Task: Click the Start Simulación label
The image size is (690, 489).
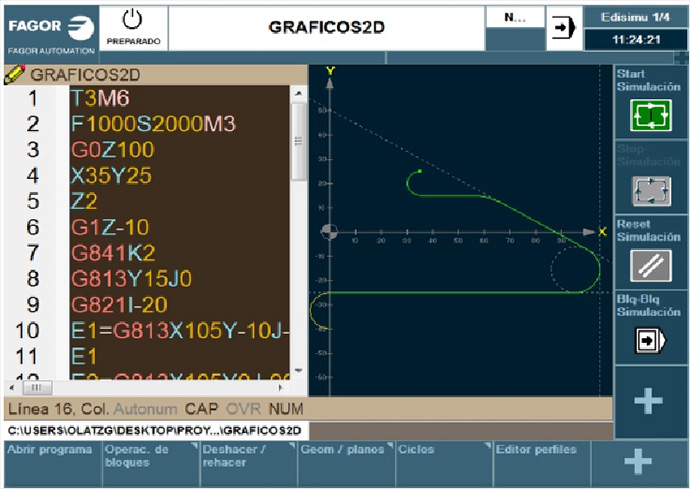Action: [648, 80]
